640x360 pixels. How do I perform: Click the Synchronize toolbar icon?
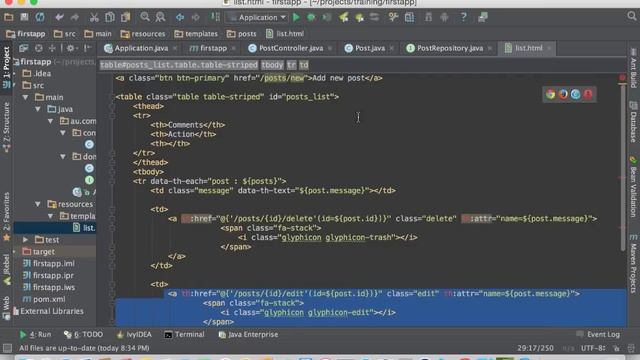point(40,17)
